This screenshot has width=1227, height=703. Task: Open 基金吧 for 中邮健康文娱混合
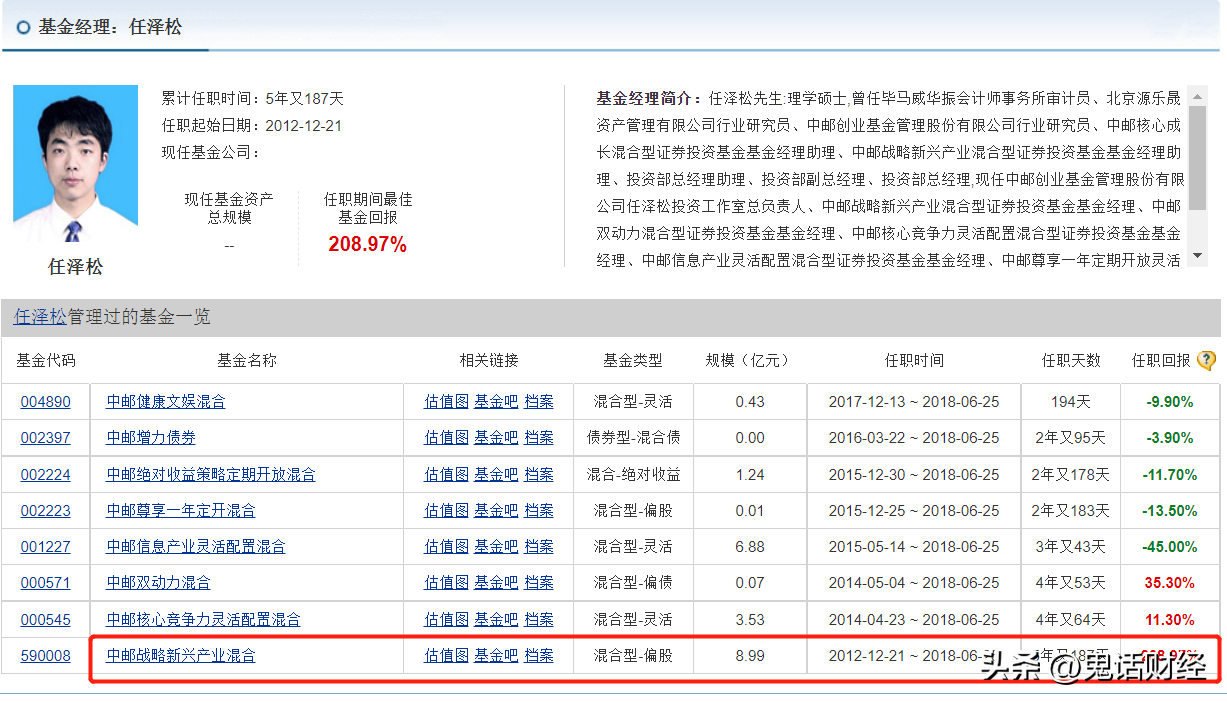[496, 402]
